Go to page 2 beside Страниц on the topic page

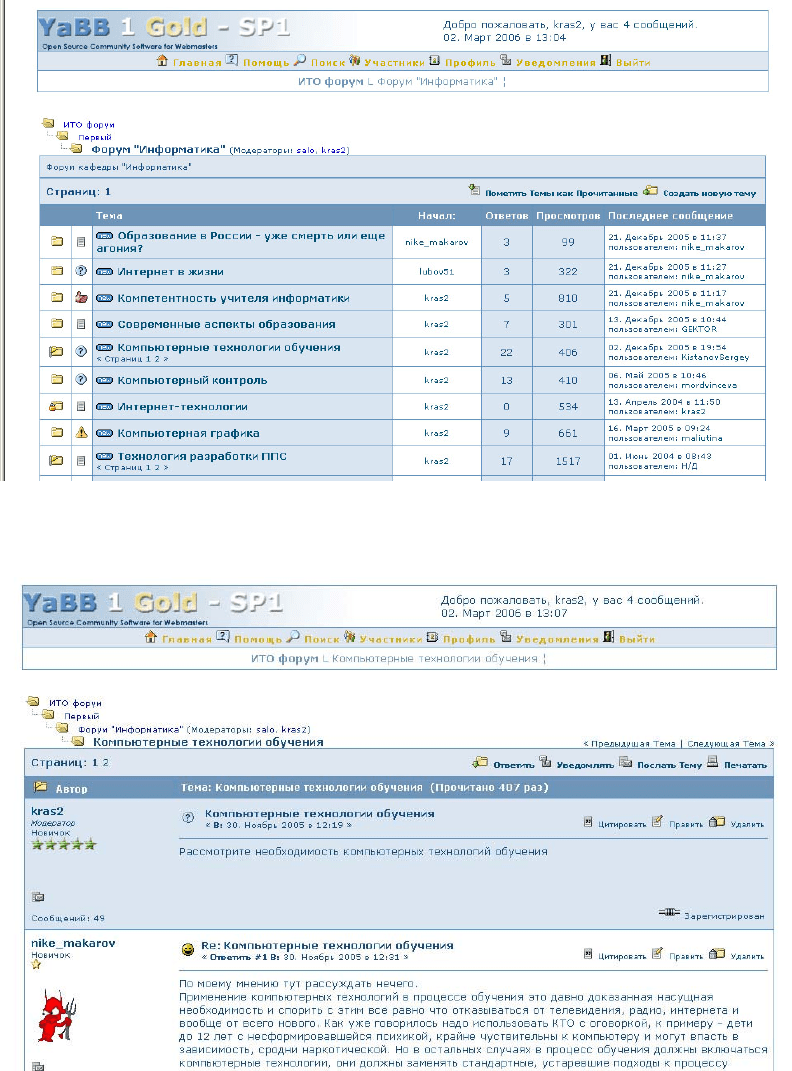coord(106,763)
